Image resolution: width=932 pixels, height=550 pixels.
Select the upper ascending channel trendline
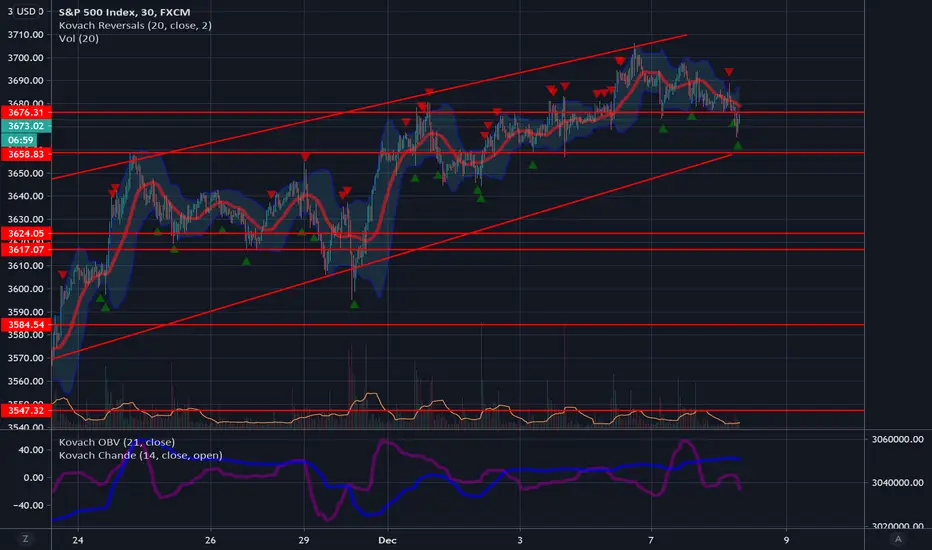[x=369, y=107]
